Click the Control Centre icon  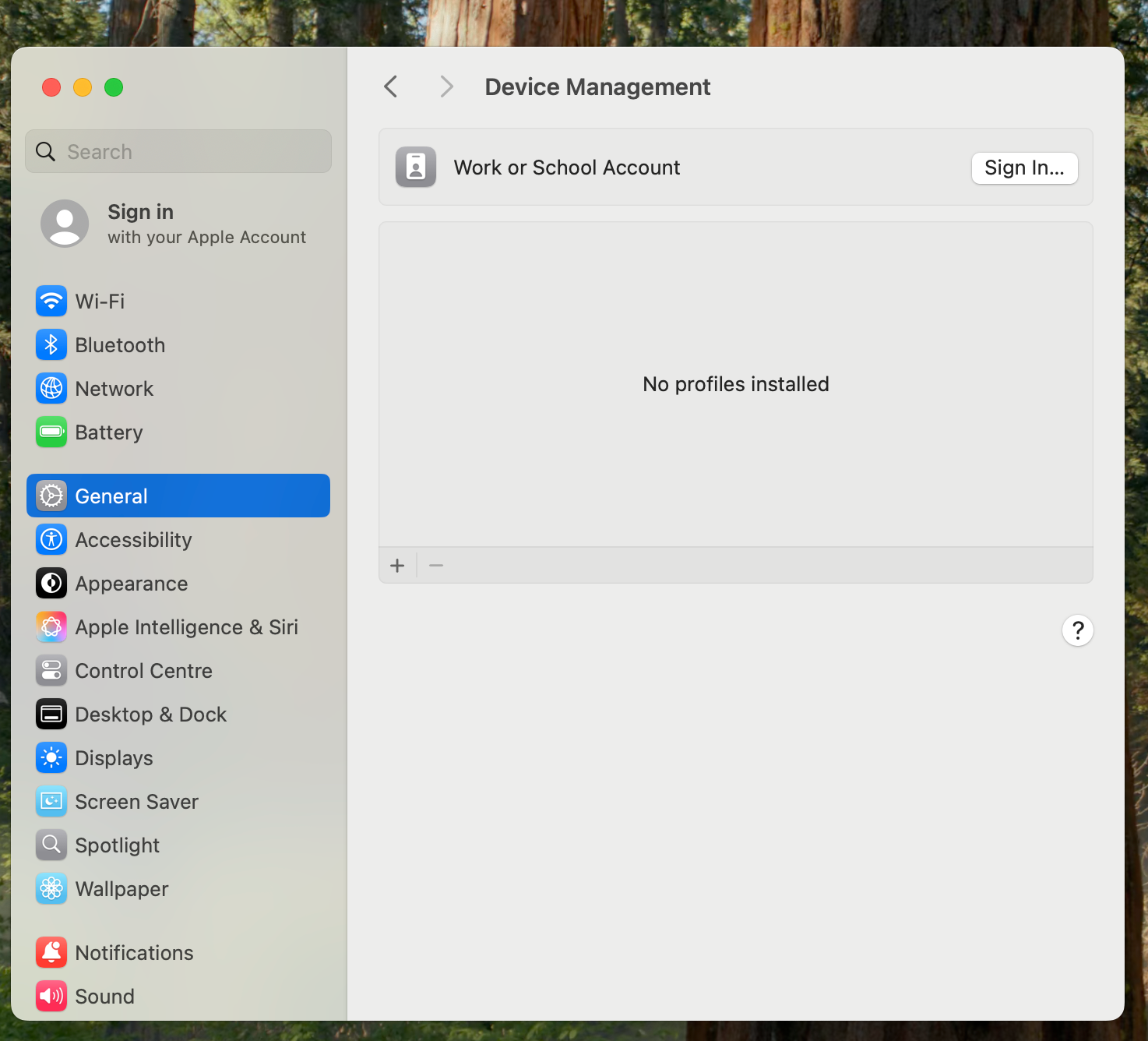pyautogui.click(x=51, y=671)
